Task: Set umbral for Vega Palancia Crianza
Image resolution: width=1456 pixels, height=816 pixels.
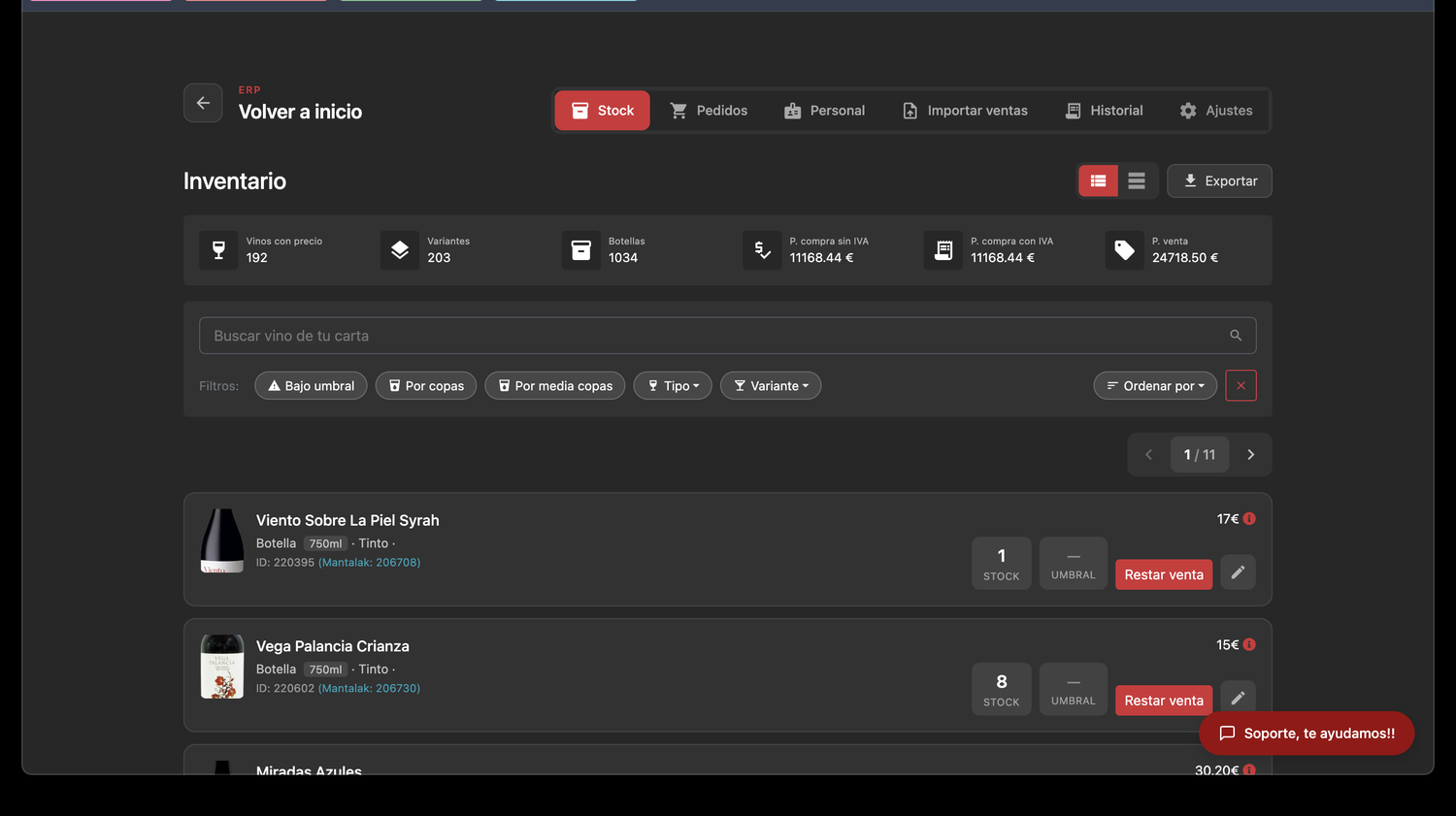Action: (1074, 689)
